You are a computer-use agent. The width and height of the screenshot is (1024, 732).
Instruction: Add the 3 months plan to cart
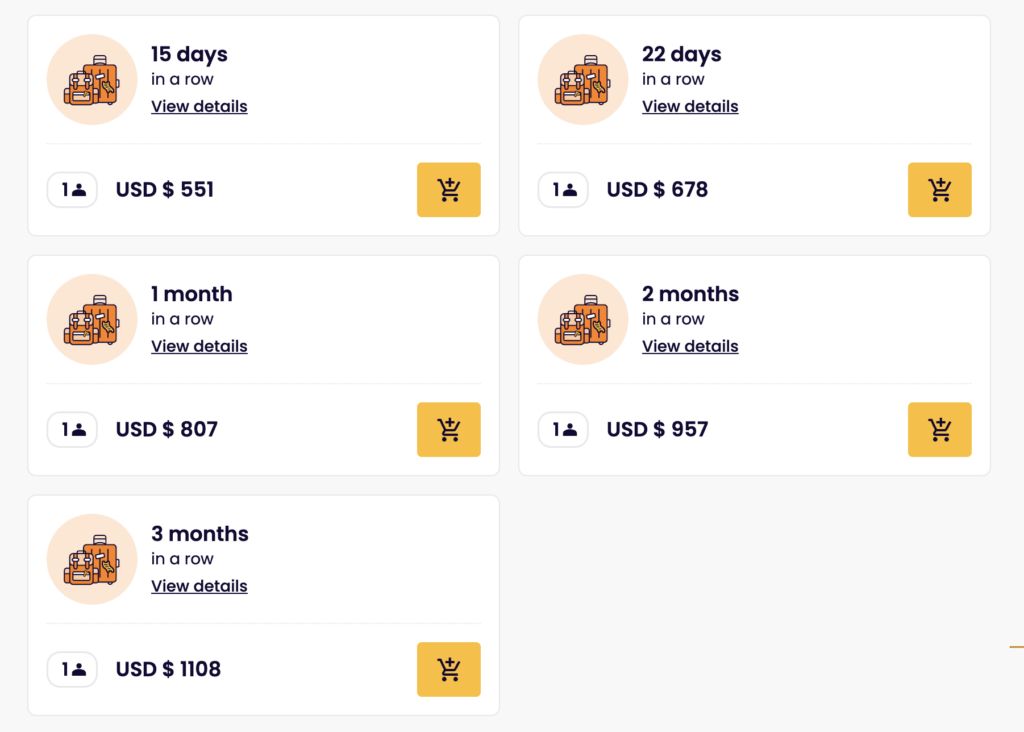[448, 669]
